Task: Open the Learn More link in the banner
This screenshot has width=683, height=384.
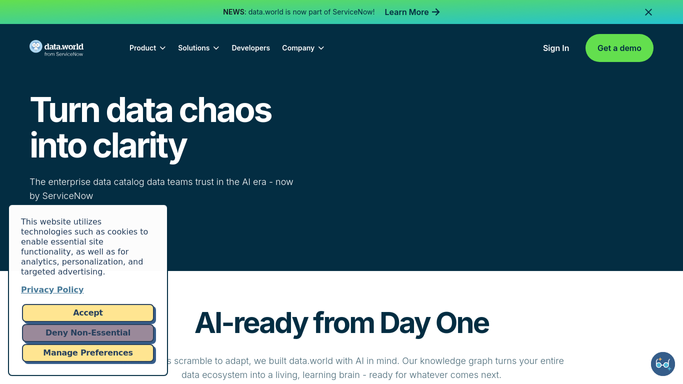Action: pyautogui.click(x=412, y=12)
